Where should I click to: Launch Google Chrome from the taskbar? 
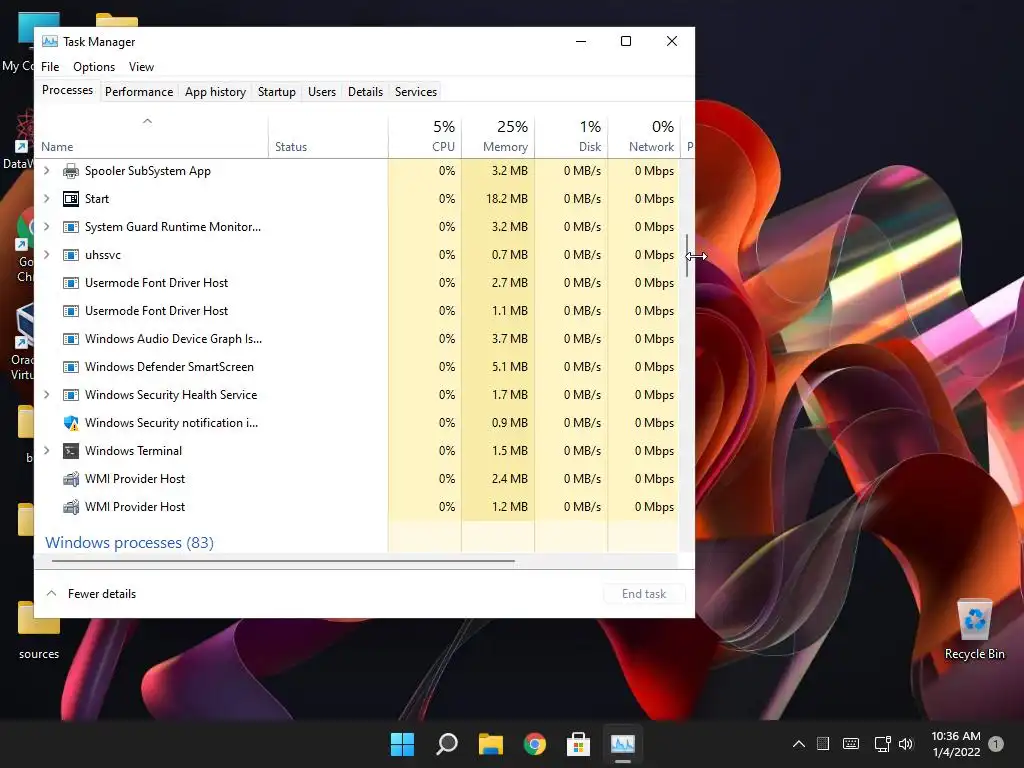tap(535, 744)
